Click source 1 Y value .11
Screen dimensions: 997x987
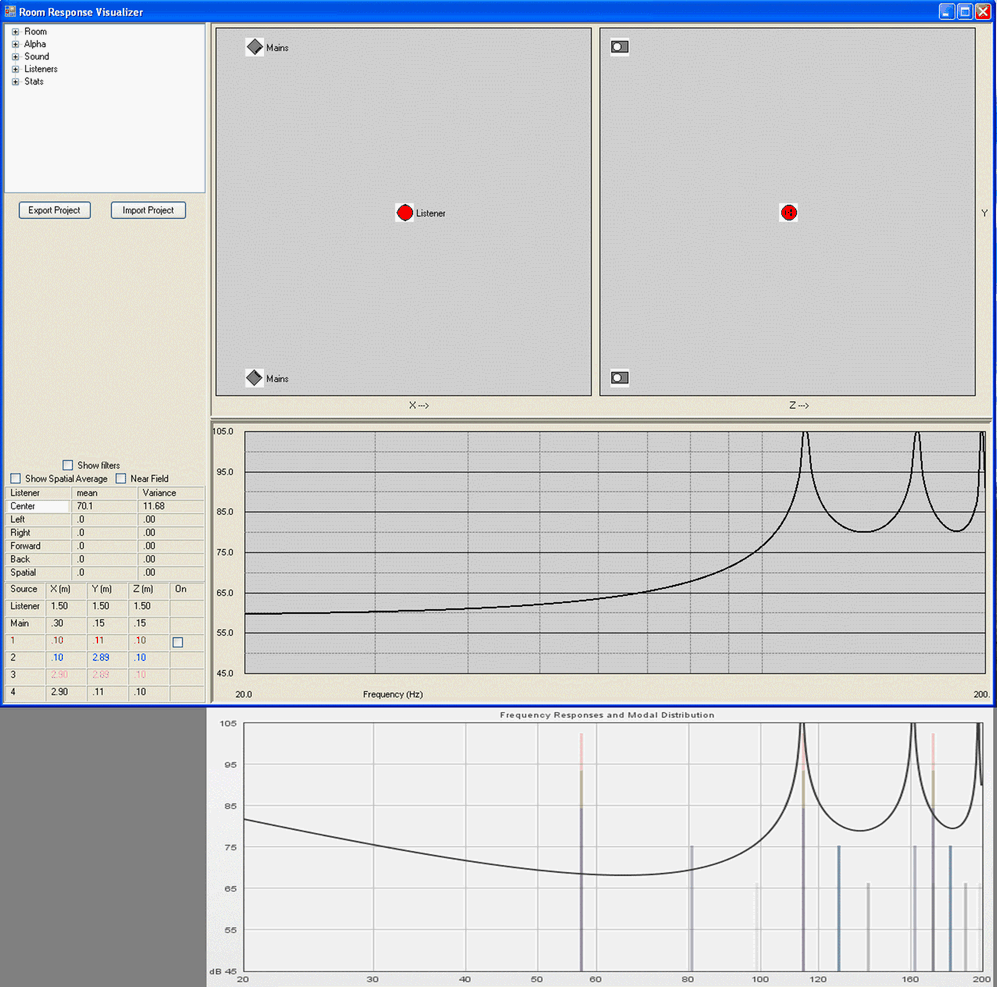pos(98,640)
